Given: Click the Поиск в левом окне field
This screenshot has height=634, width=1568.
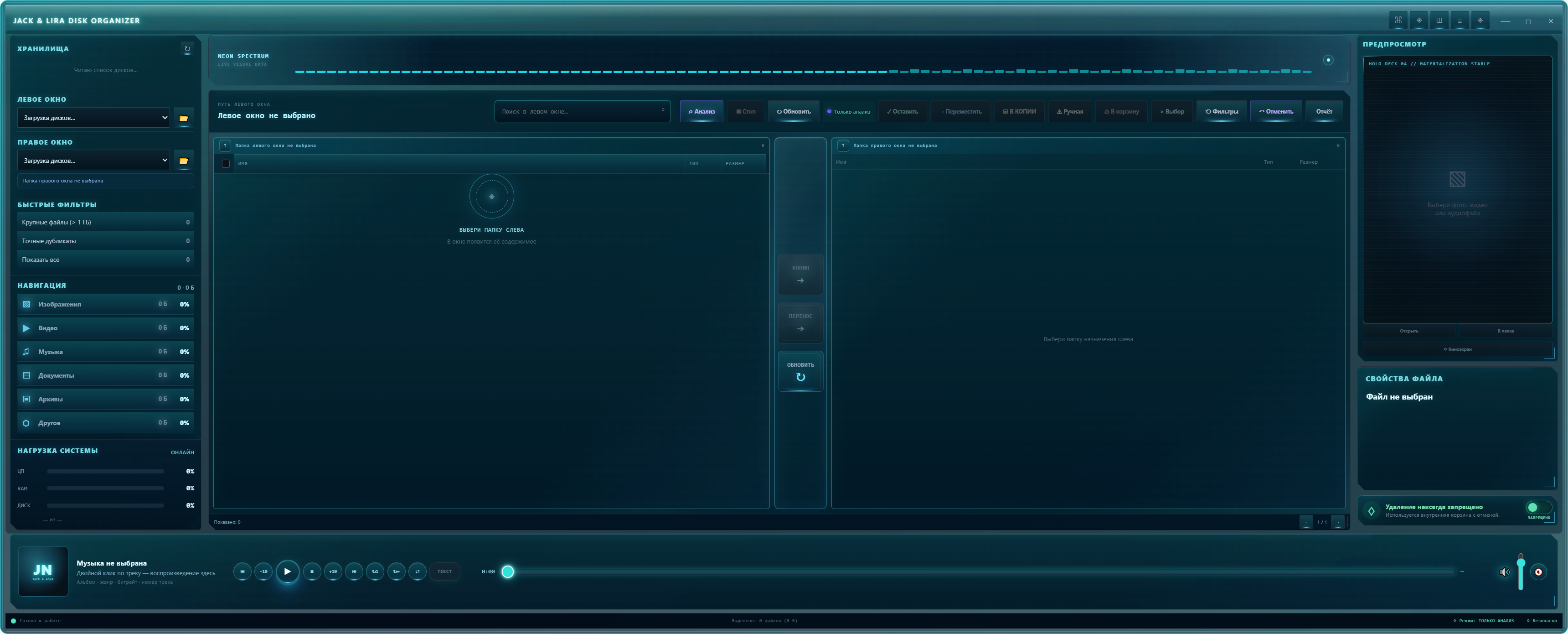Looking at the screenshot, I should (583, 111).
